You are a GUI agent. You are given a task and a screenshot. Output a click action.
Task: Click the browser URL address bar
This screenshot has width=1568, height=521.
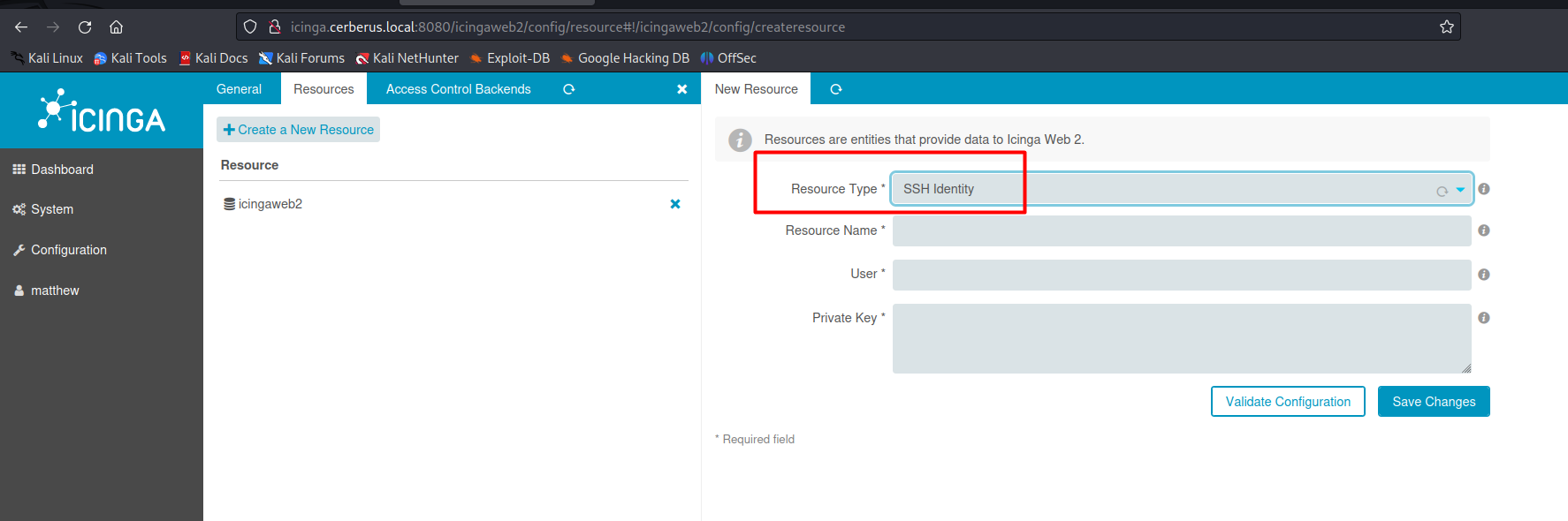click(849, 27)
